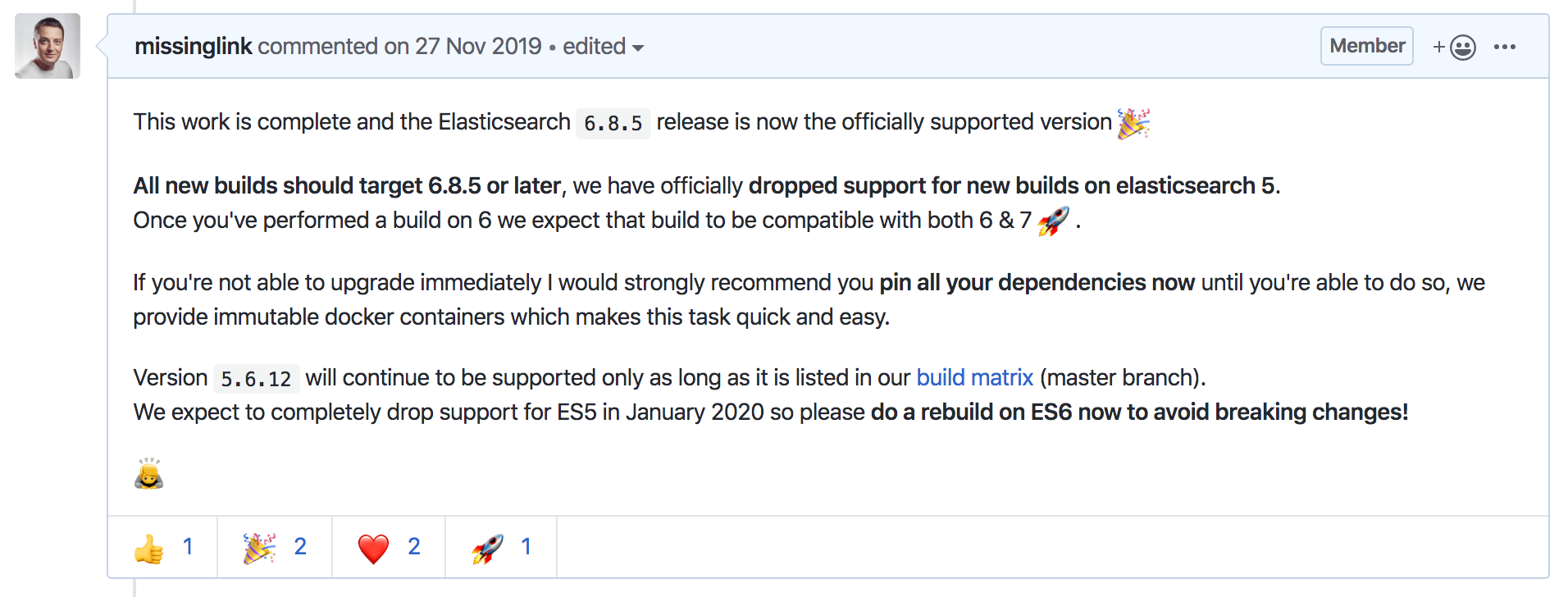Click the bowing person emoji in comment

click(x=148, y=473)
